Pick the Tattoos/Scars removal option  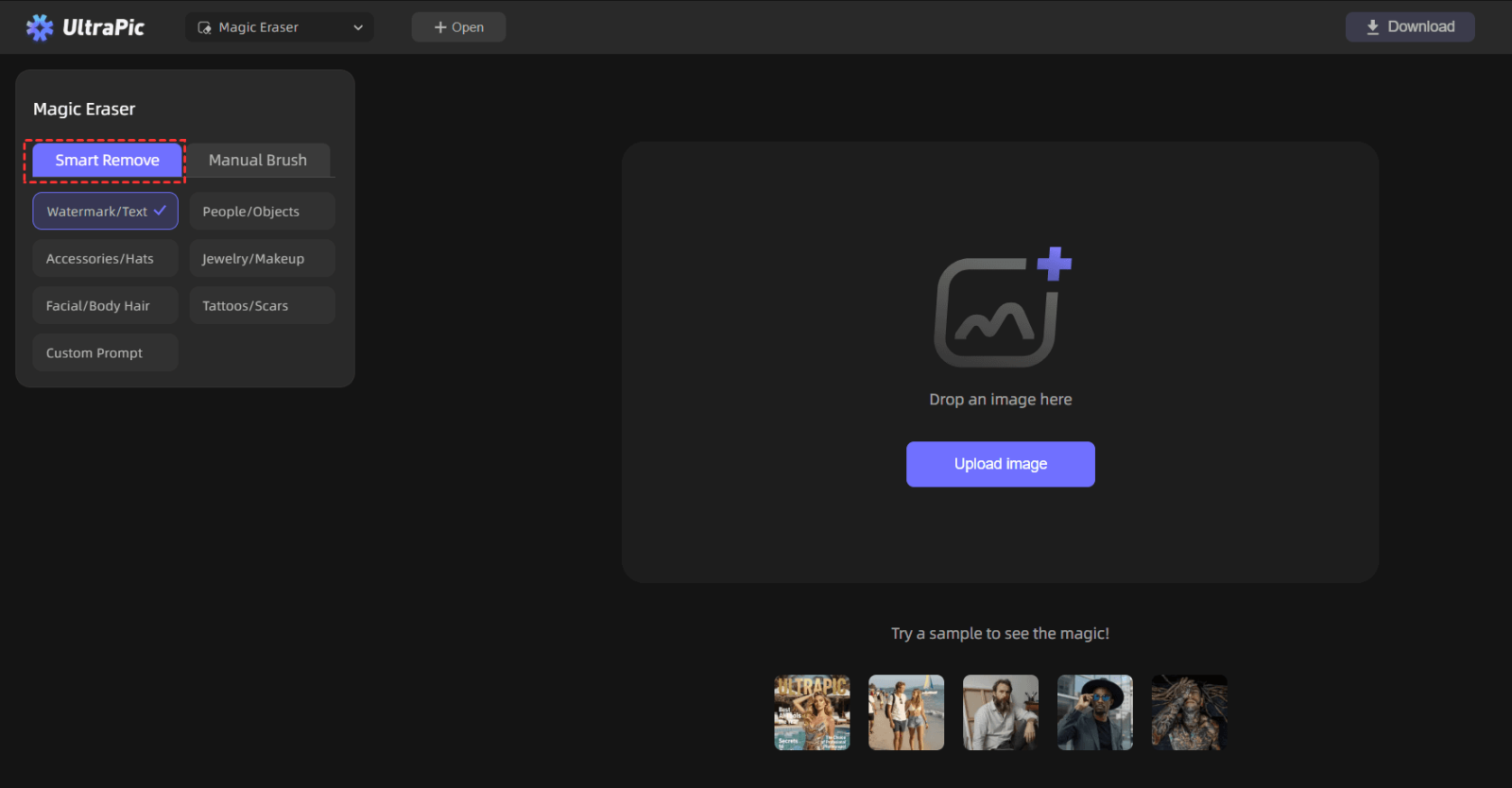point(262,306)
